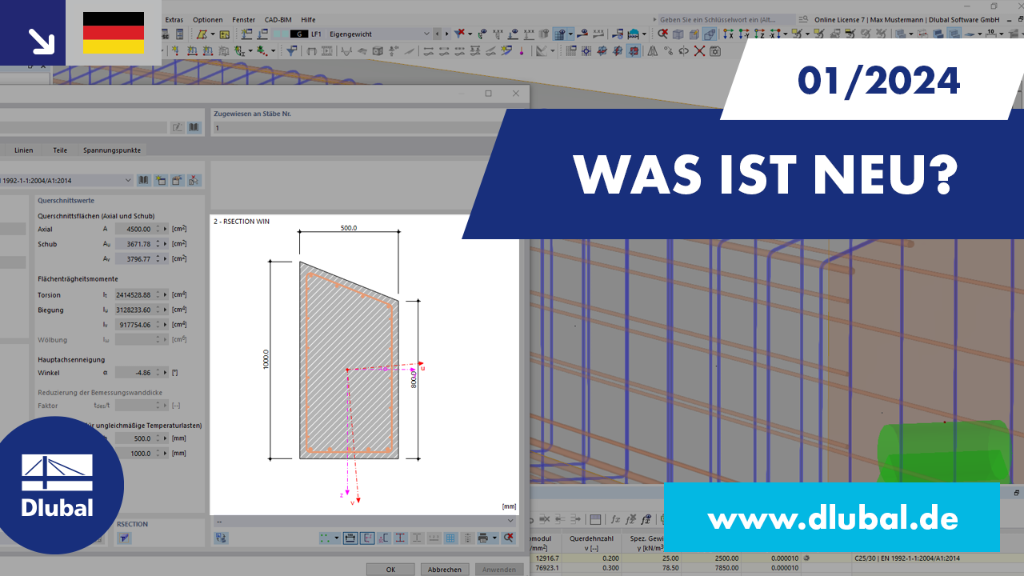Click the delete material icon with red mark
Screen dimensions: 1024x576
coord(194,180)
